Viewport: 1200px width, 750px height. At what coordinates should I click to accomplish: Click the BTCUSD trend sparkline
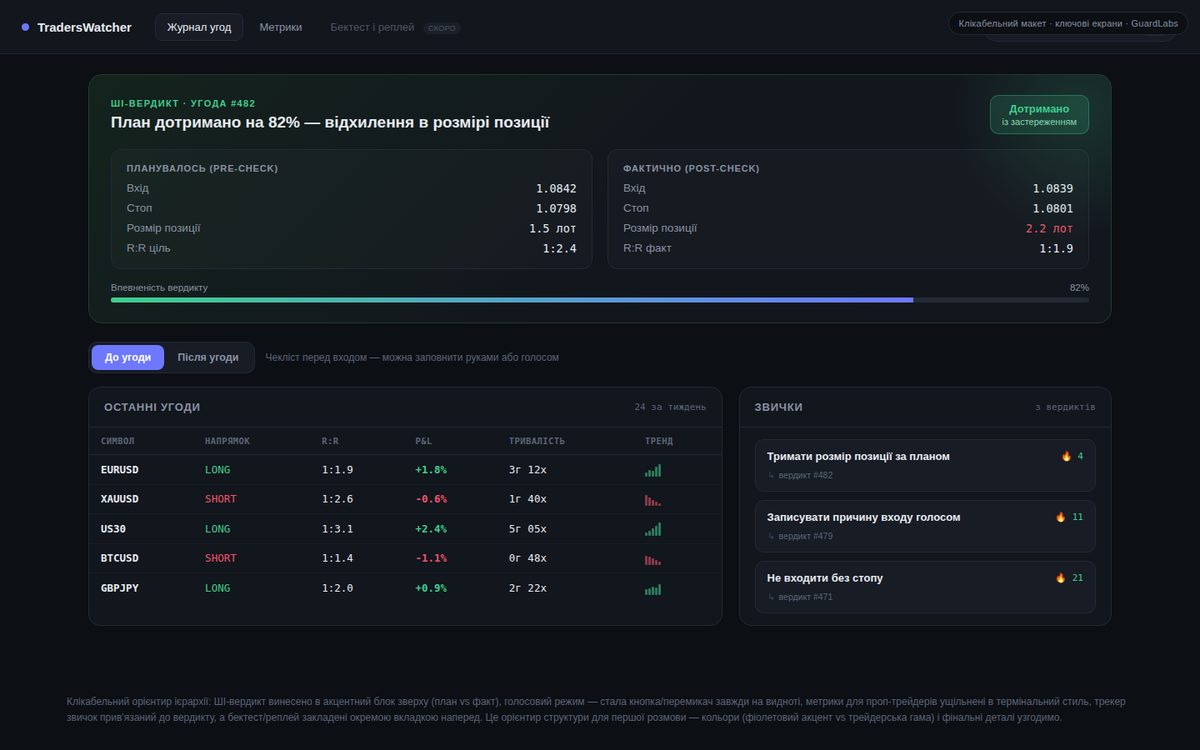[x=653, y=559]
